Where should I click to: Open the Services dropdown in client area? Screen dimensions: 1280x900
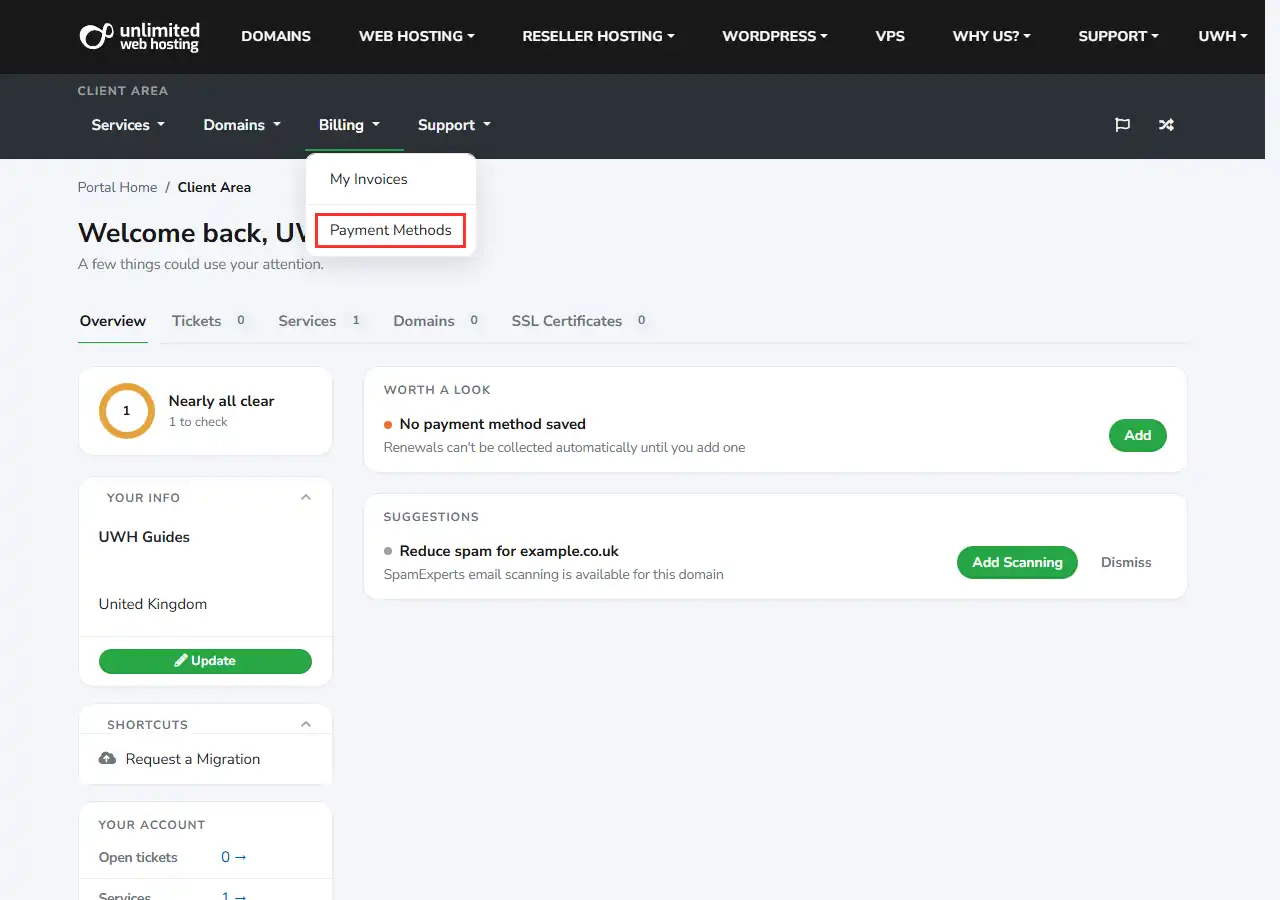click(x=128, y=125)
